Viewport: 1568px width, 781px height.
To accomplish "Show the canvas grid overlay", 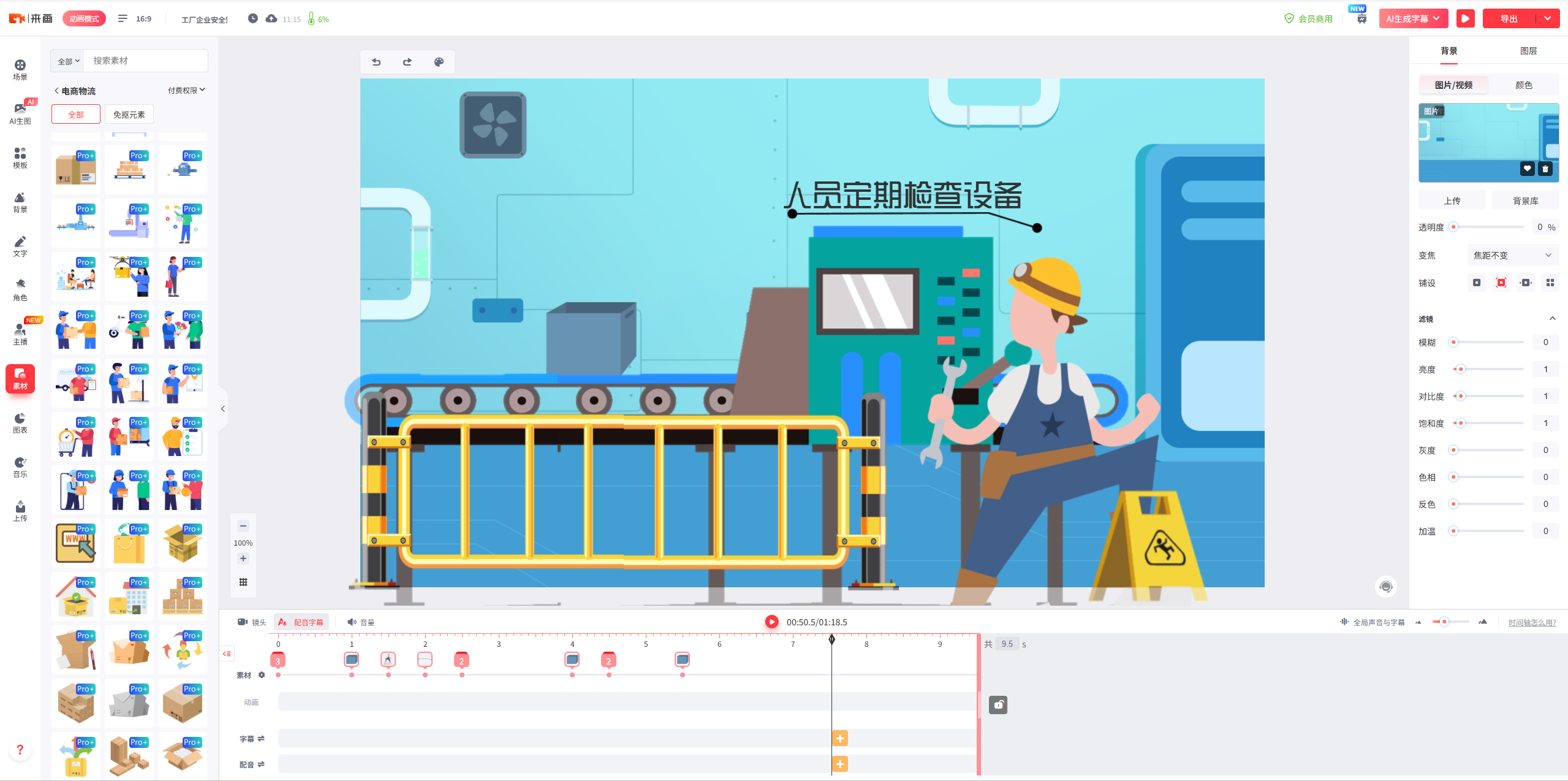I will point(243,582).
